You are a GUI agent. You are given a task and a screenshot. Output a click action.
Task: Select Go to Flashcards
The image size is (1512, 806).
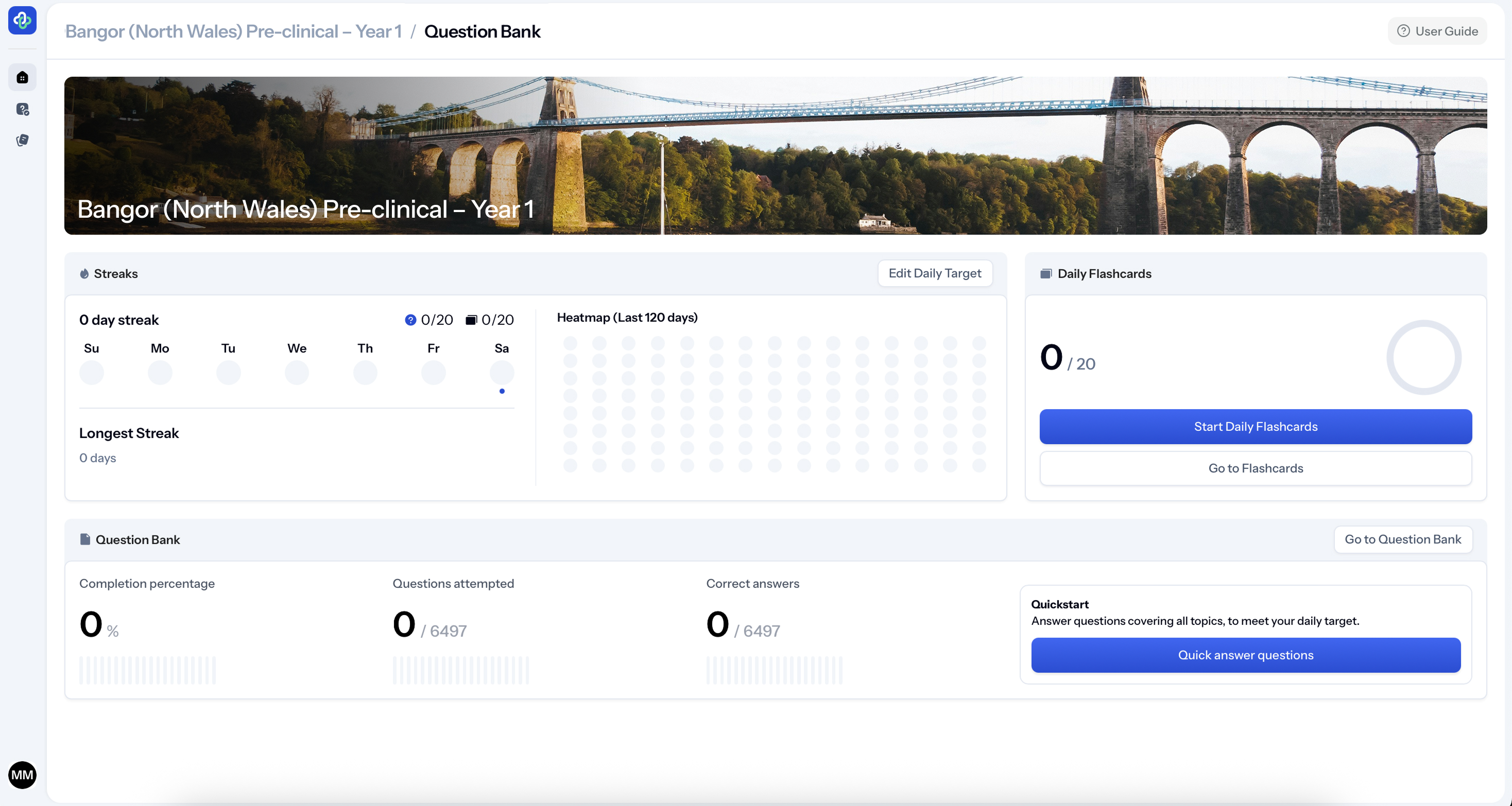point(1255,468)
